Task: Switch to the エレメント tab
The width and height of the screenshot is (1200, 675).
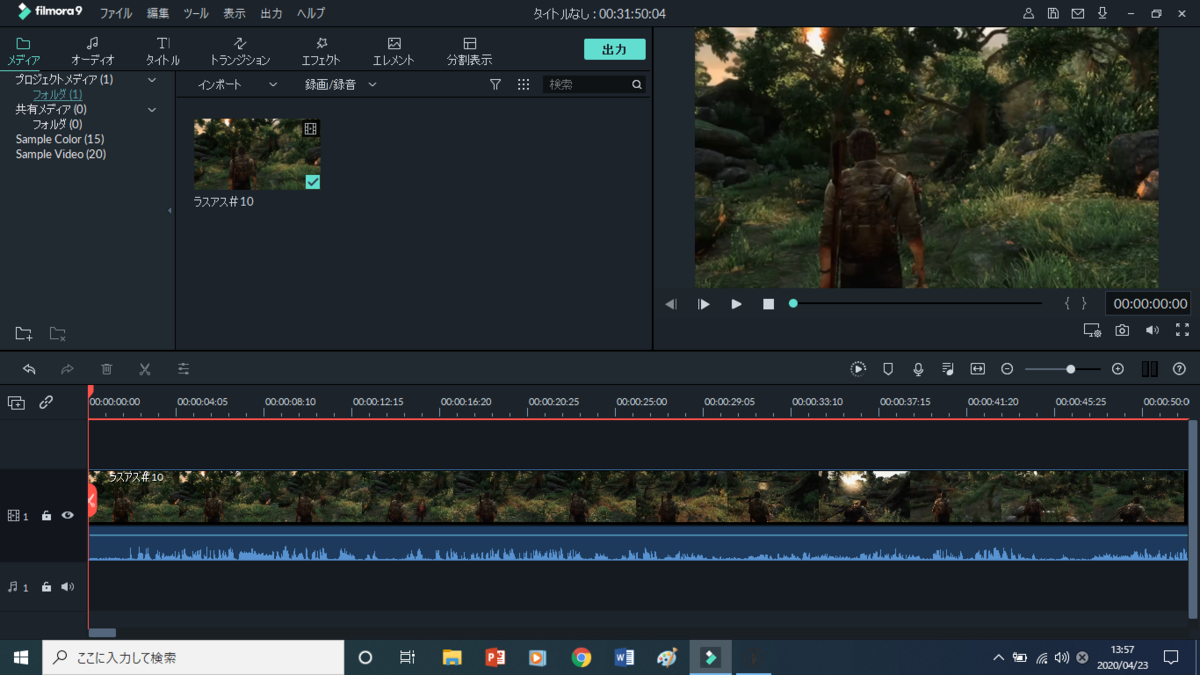Action: (x=394, y=51)
